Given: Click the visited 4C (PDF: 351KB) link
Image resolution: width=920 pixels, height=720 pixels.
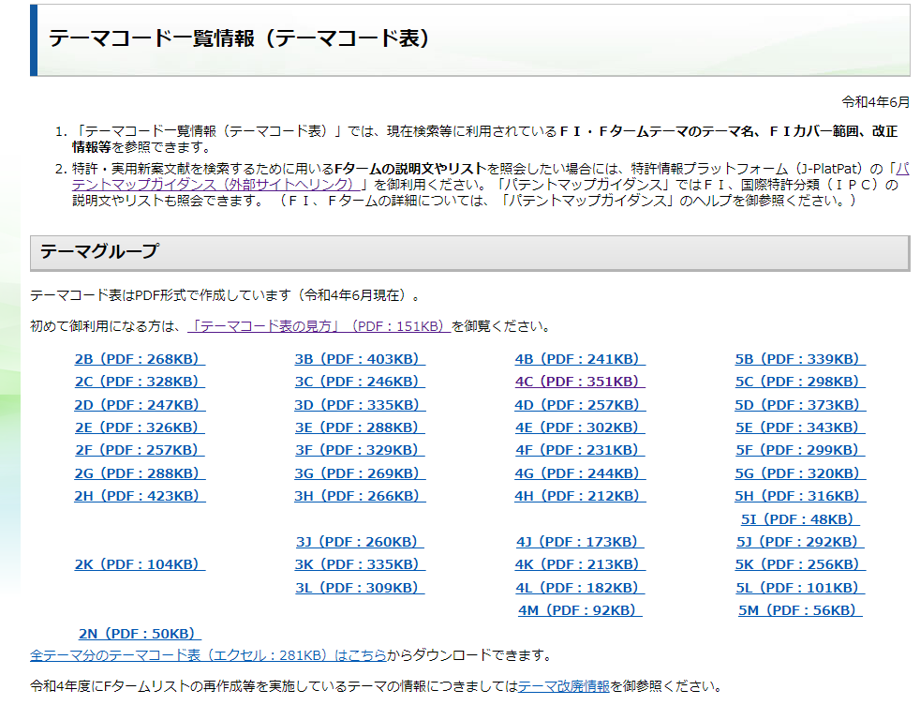Looking at the screenshot, I should [580, 381].
